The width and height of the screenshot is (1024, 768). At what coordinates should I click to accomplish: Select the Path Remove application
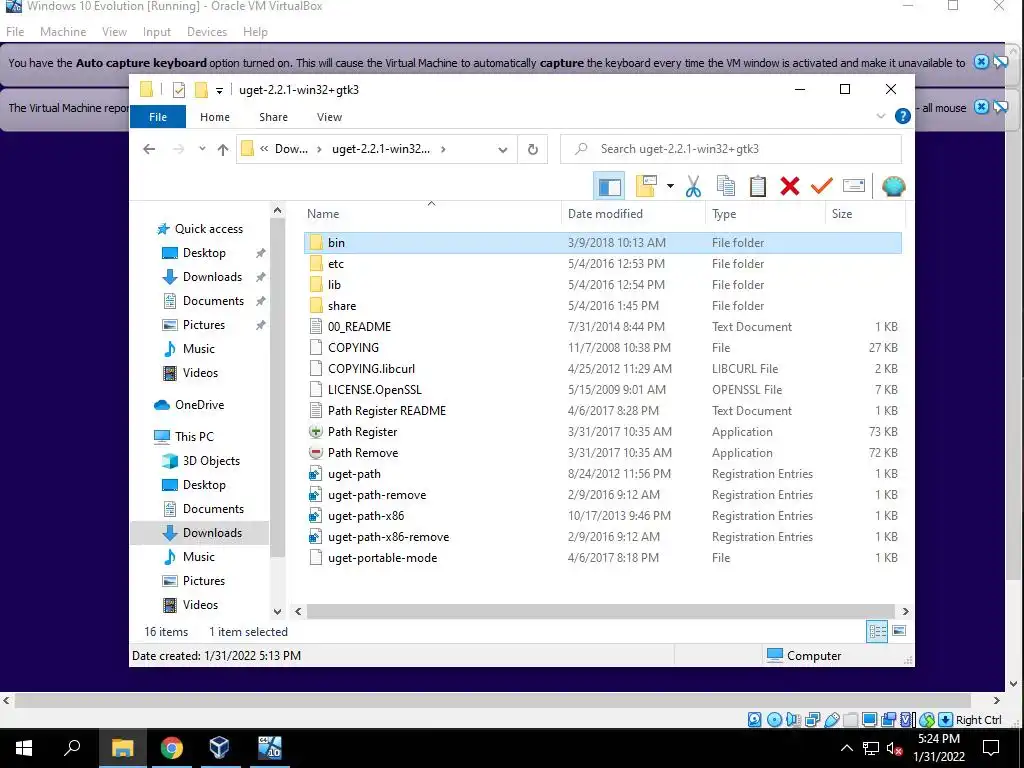603,453
